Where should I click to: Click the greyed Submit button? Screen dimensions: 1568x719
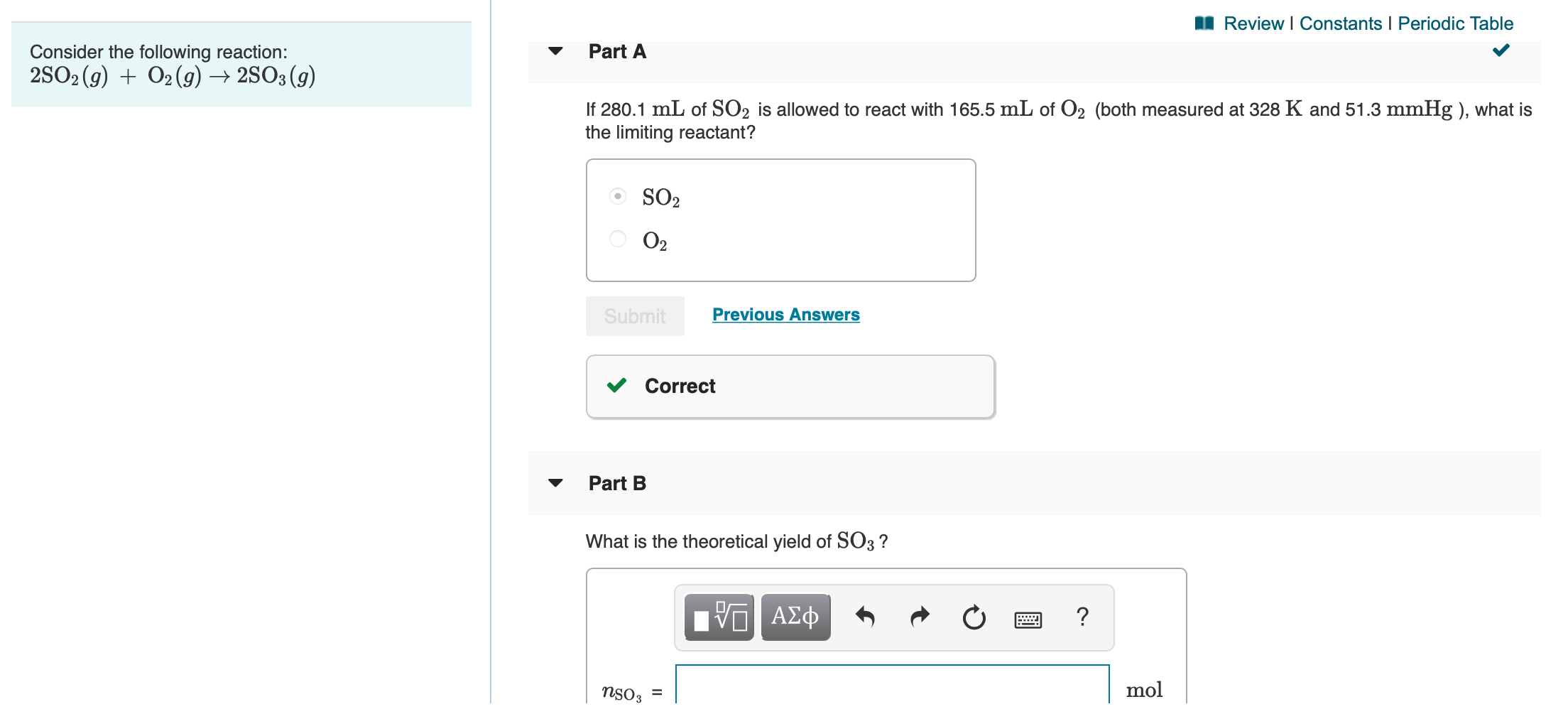(x=635, y=316)
